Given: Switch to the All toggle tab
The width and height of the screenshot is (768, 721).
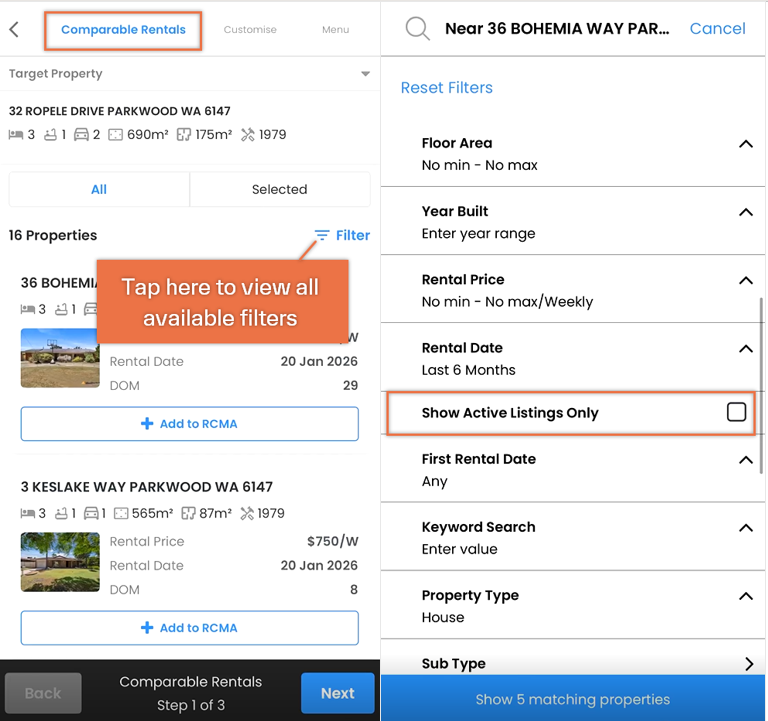Looking at the screenshot, I should pyautogui.click(x=99, y=189).
